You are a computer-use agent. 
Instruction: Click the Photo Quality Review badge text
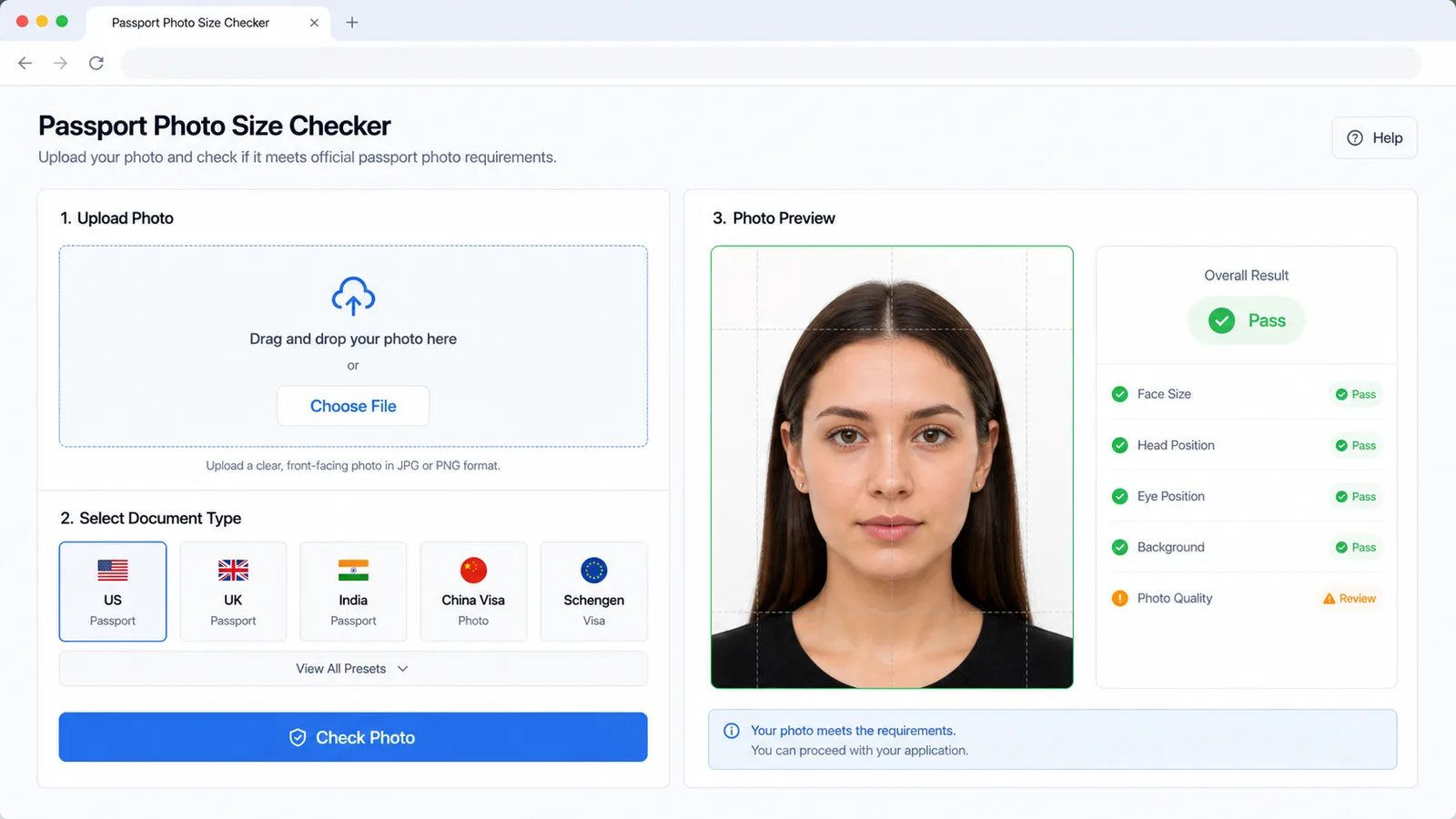click(x=1357, y=599)
